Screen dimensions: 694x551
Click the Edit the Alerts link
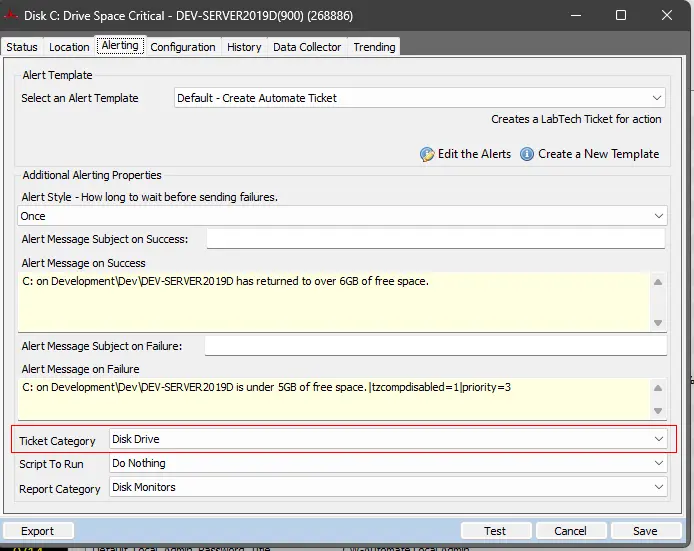(x=474, y=154)
